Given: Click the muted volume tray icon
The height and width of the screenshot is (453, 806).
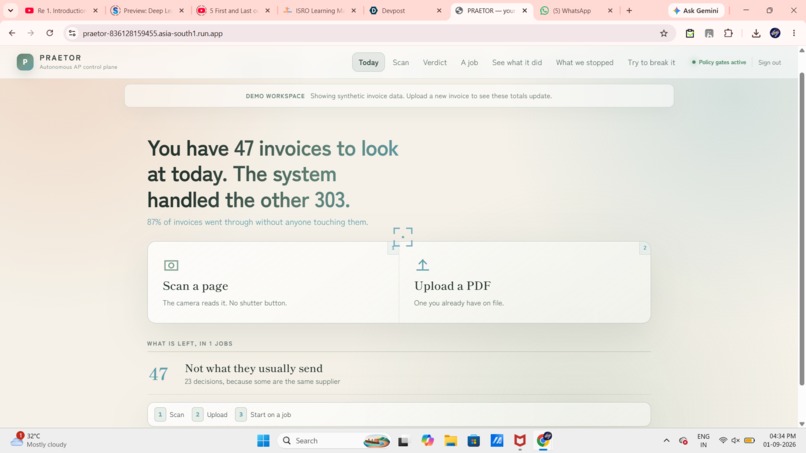Looking at the screenshot, I should pyautogui.click(x=736, y=441).
